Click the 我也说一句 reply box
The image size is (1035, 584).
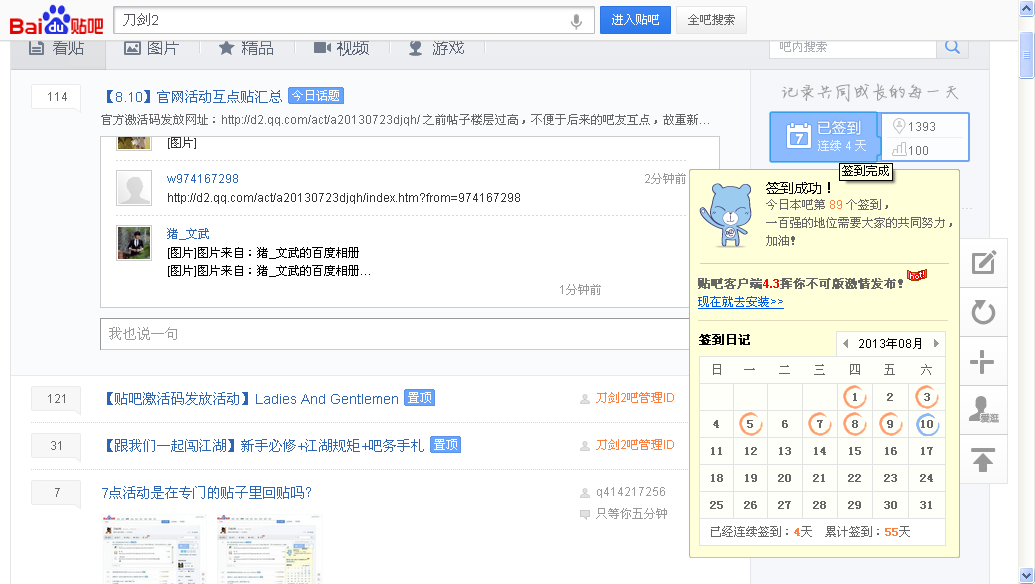394,334
